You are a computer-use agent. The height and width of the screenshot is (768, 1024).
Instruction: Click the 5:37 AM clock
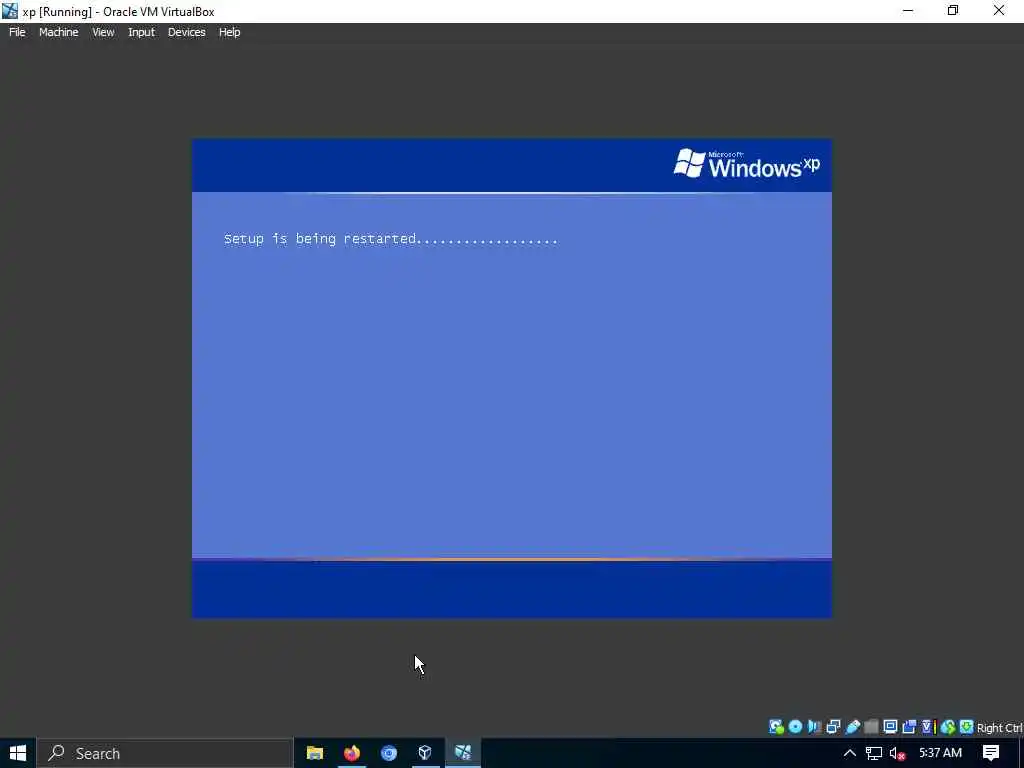[940, 753]
